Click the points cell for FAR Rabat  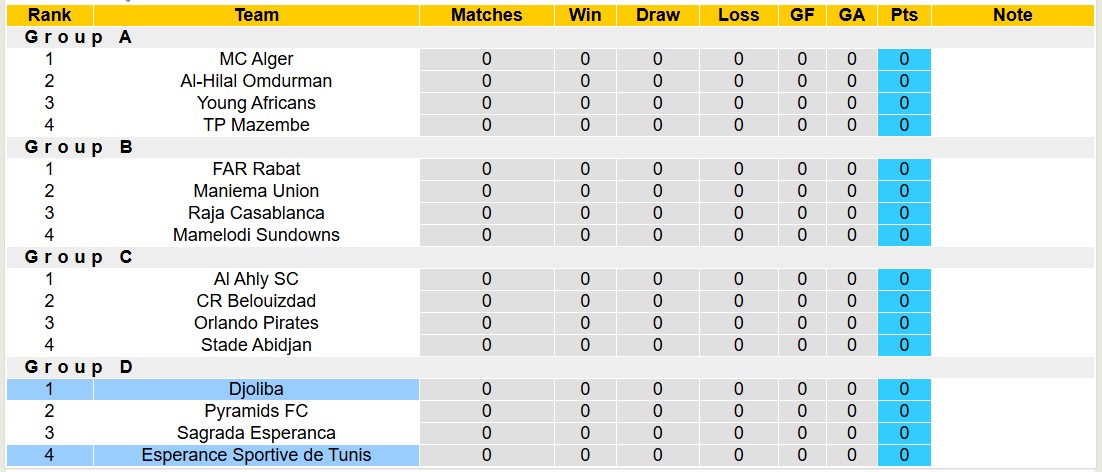(x=904, y=169)
